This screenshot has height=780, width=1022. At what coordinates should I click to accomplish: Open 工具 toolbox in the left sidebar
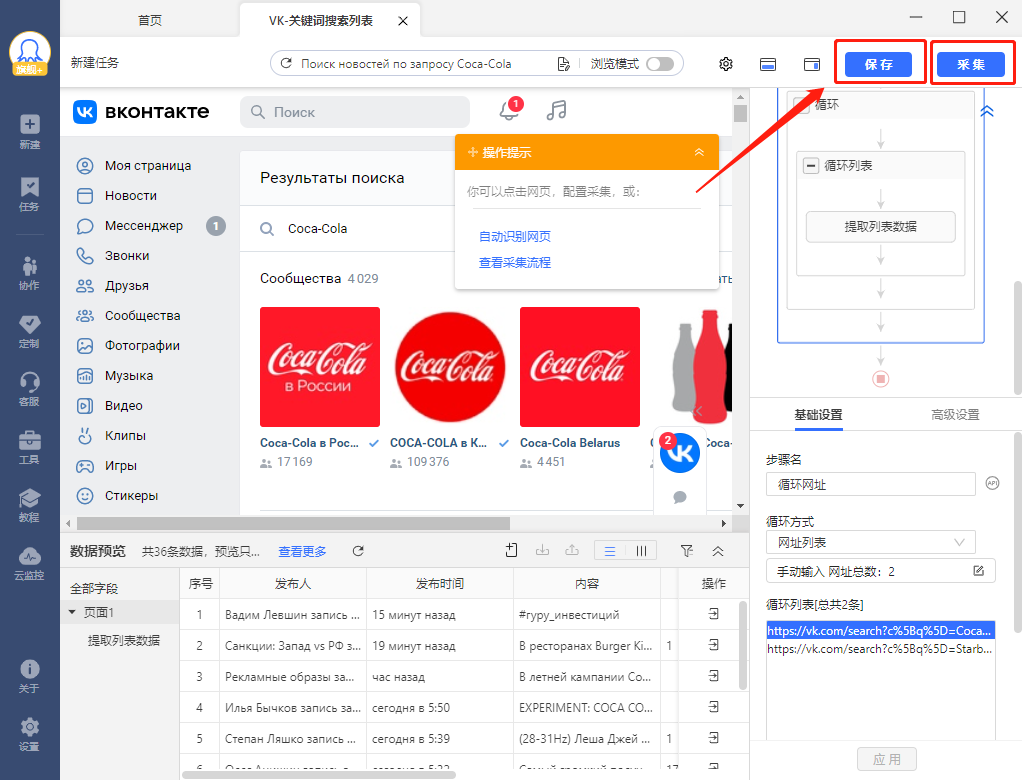pyautogui.click(x=29, y=447)
